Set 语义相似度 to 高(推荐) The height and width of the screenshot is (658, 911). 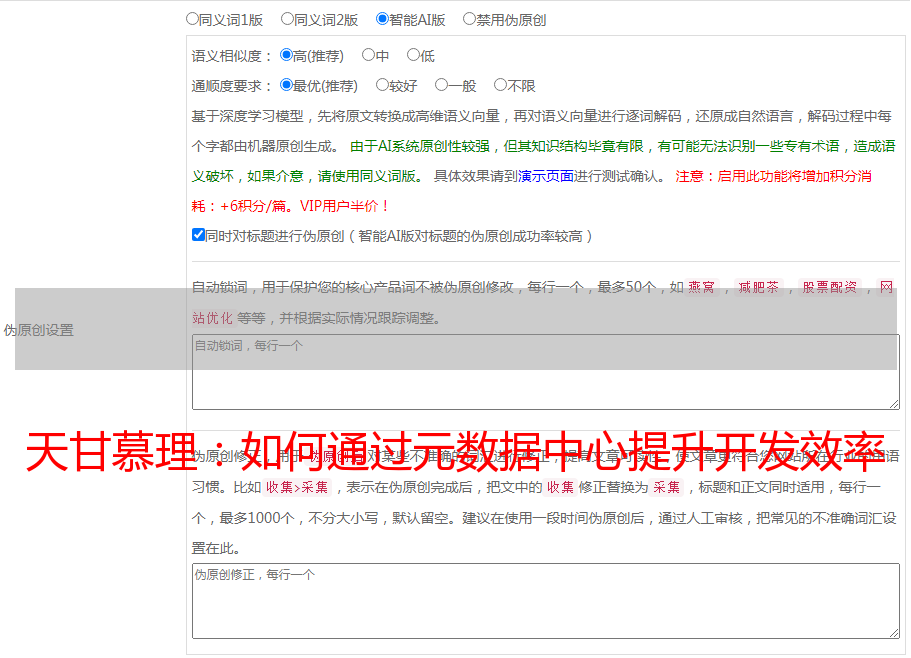(286, 55)
